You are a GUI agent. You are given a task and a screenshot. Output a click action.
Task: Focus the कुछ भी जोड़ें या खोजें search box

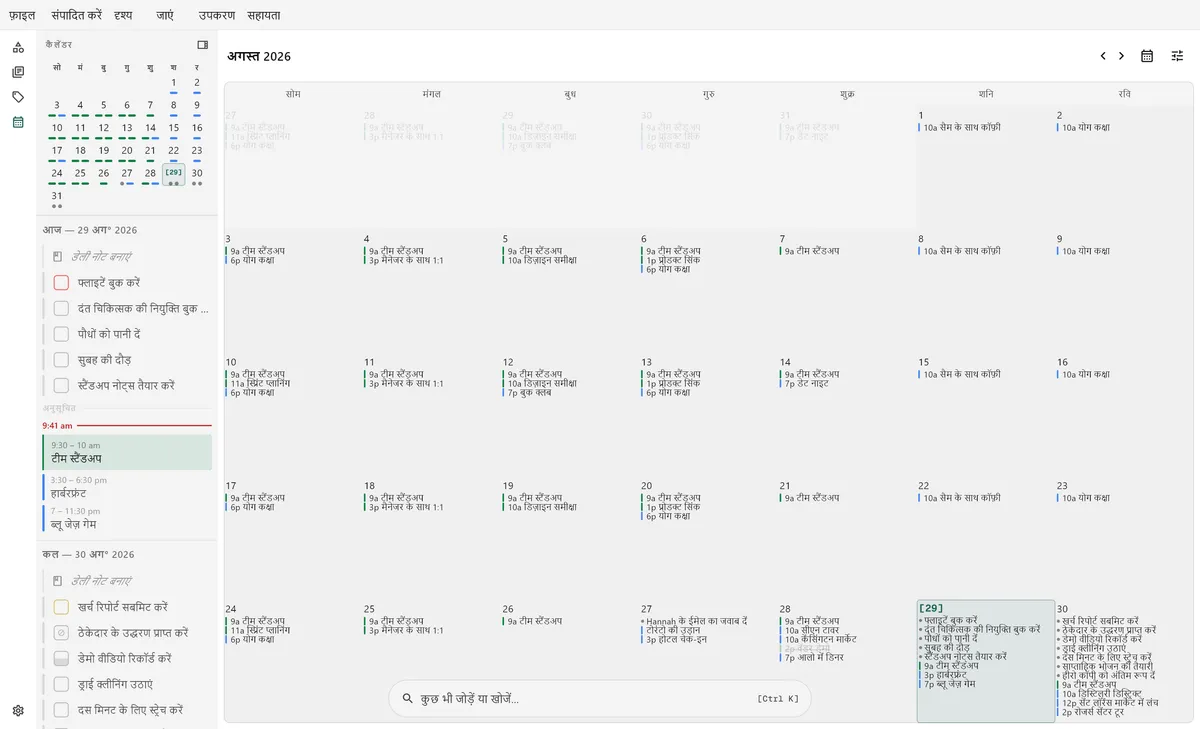point(600,698)
